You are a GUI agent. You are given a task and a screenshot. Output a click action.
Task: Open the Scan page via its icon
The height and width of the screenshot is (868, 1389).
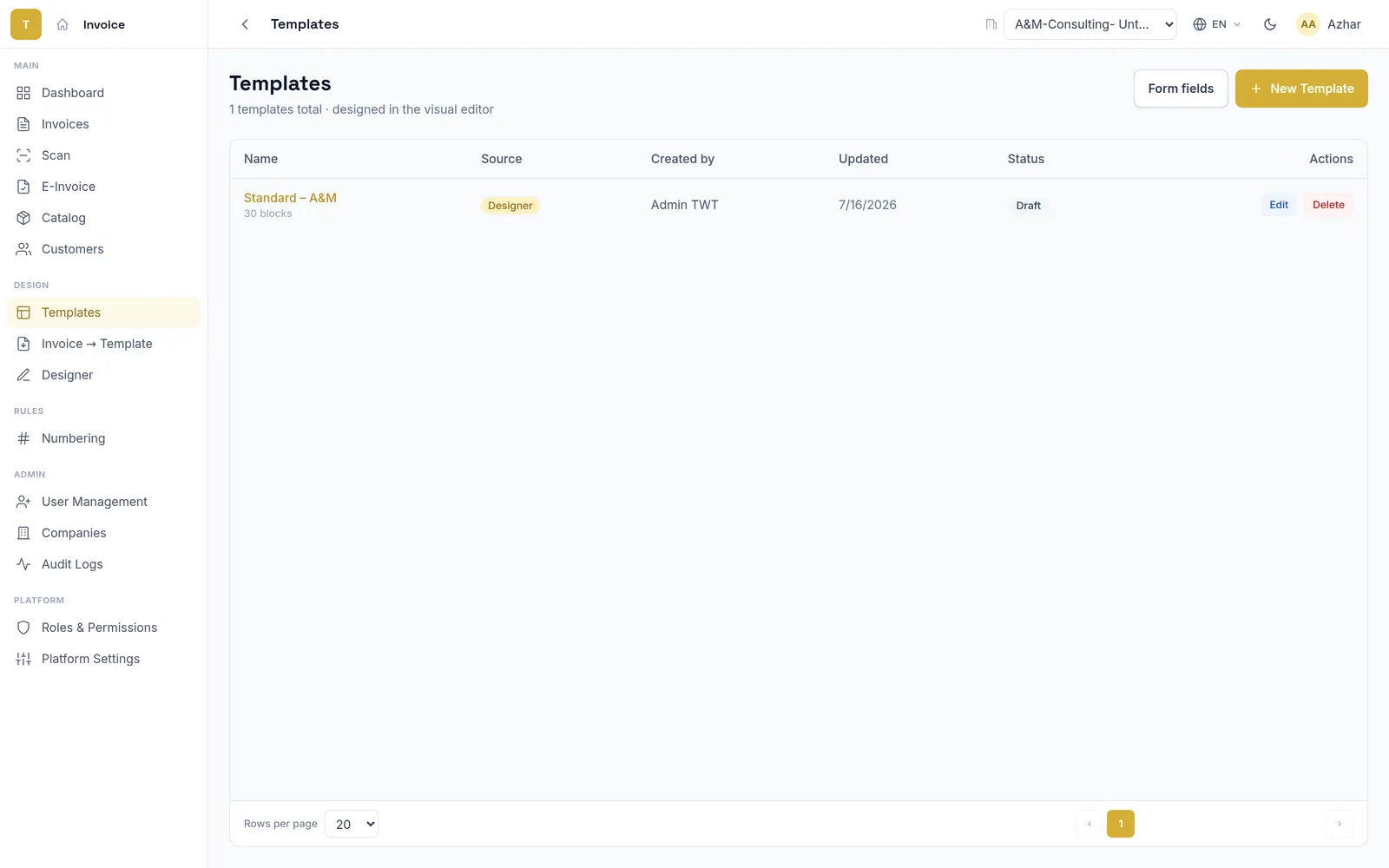(x=23, y=155)
